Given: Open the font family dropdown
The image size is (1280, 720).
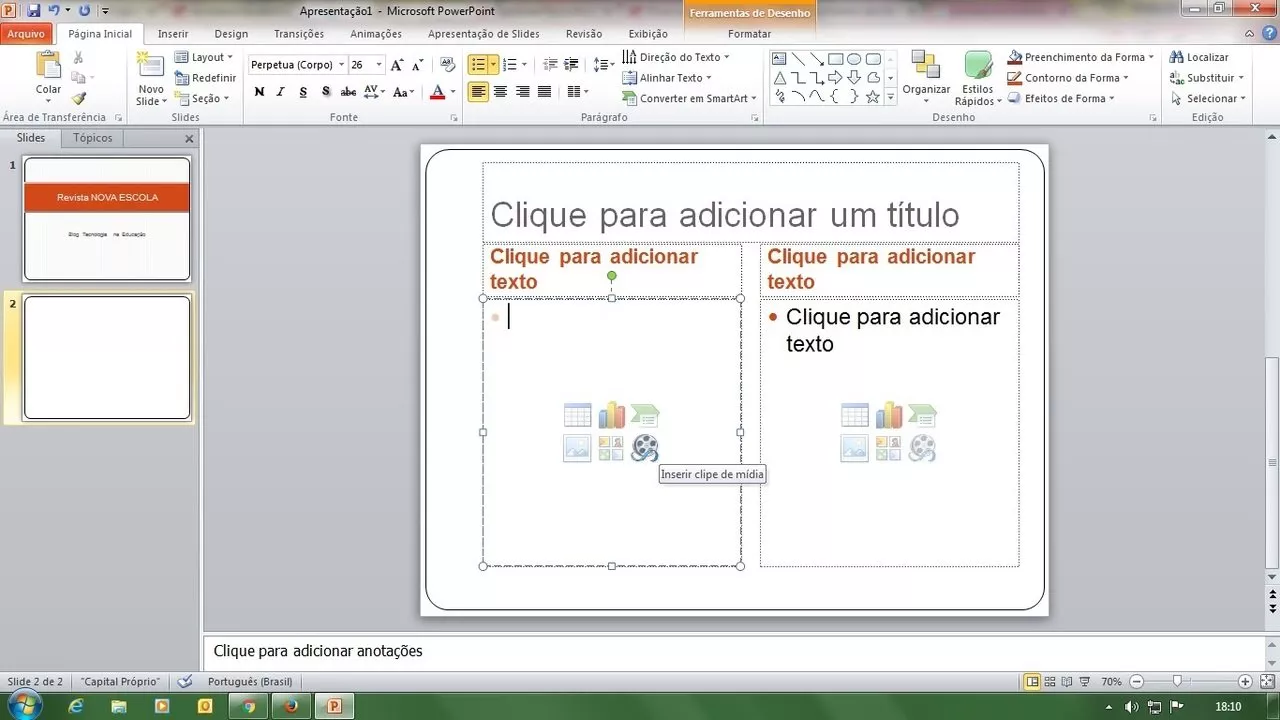Looking at the screenshot, I should pyautogui.click(x=341, y=63).
